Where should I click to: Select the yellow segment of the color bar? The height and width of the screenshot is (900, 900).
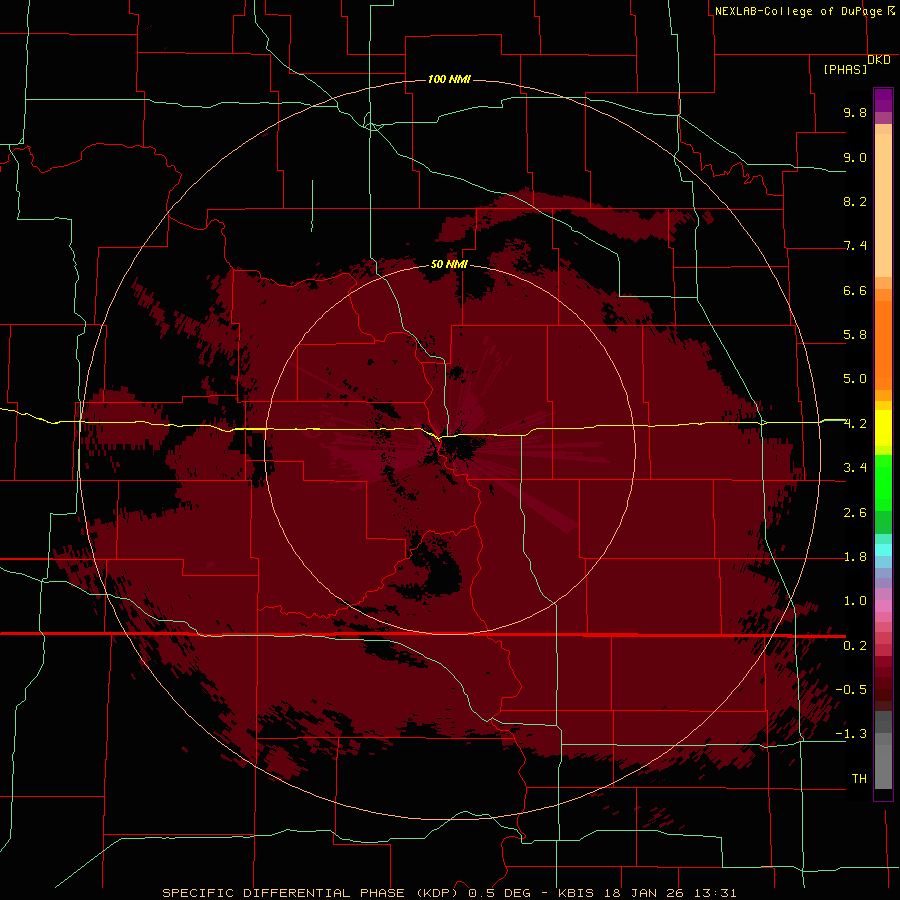883,428
